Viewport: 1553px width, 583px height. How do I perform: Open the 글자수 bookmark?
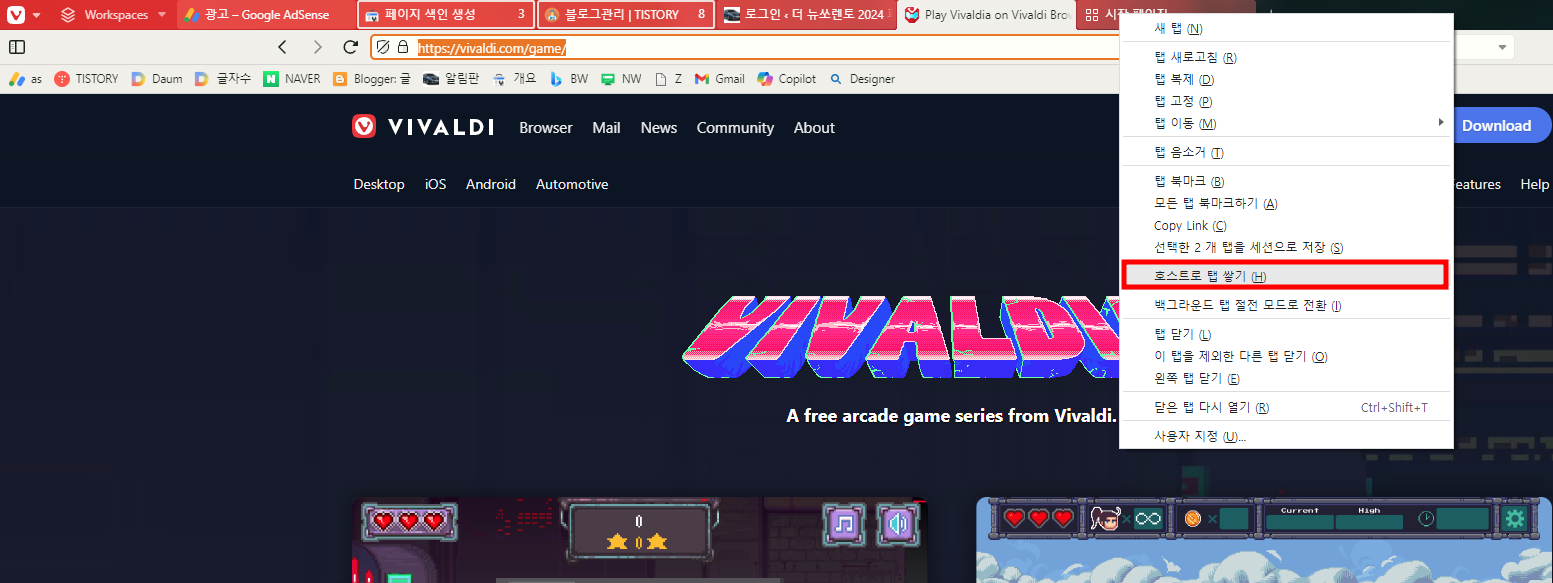pos(223,78)
